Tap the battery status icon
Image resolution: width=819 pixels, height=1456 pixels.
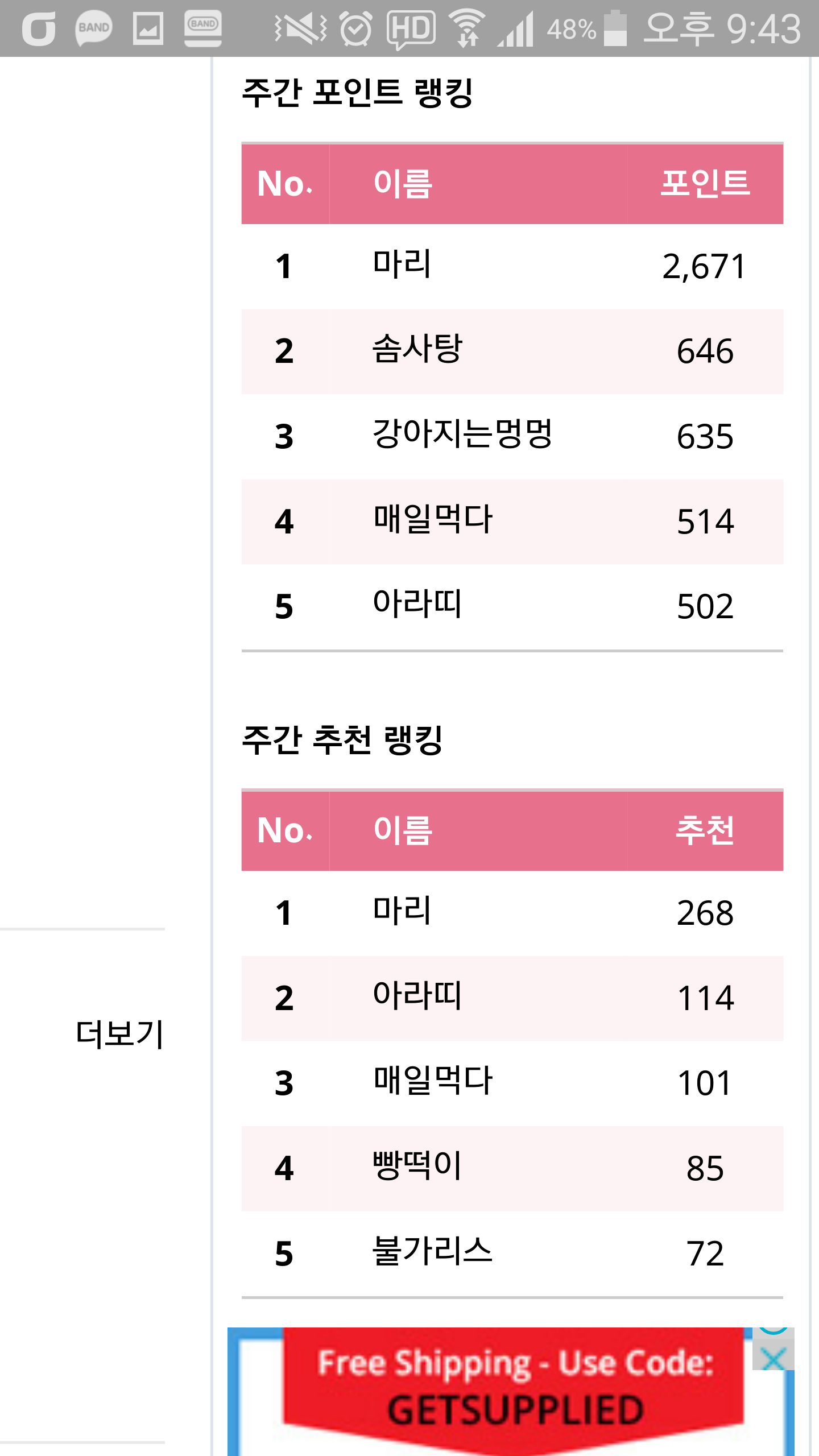(615, 28)
